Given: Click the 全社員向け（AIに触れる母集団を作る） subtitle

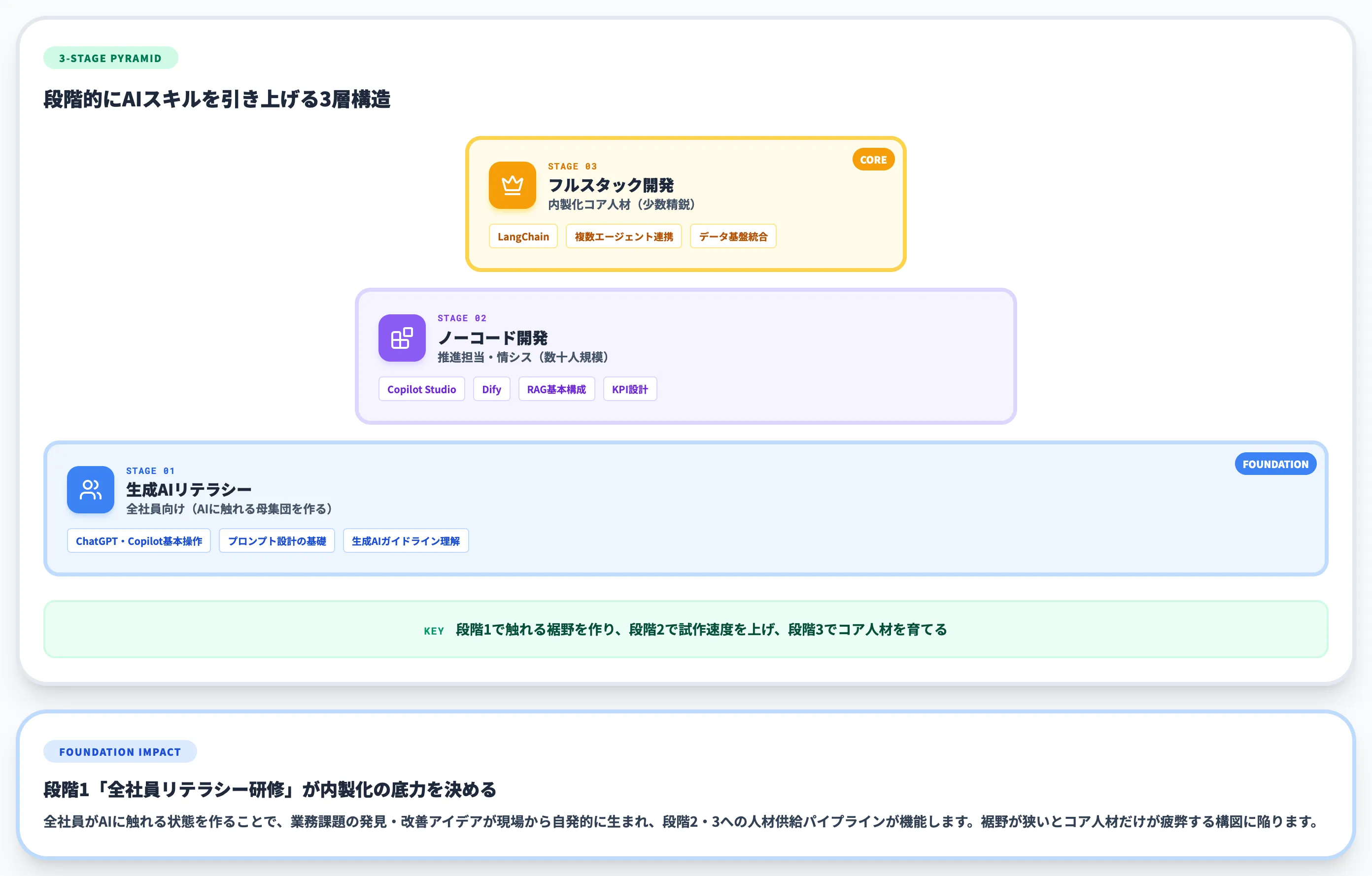Looking at the screenshot, I should click(229, 508).
